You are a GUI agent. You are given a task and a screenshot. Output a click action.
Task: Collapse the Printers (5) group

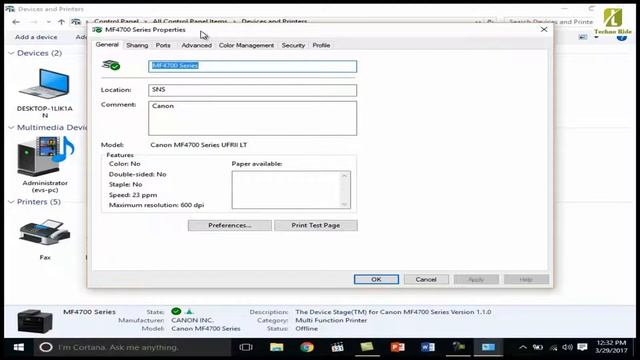(11, 202)
